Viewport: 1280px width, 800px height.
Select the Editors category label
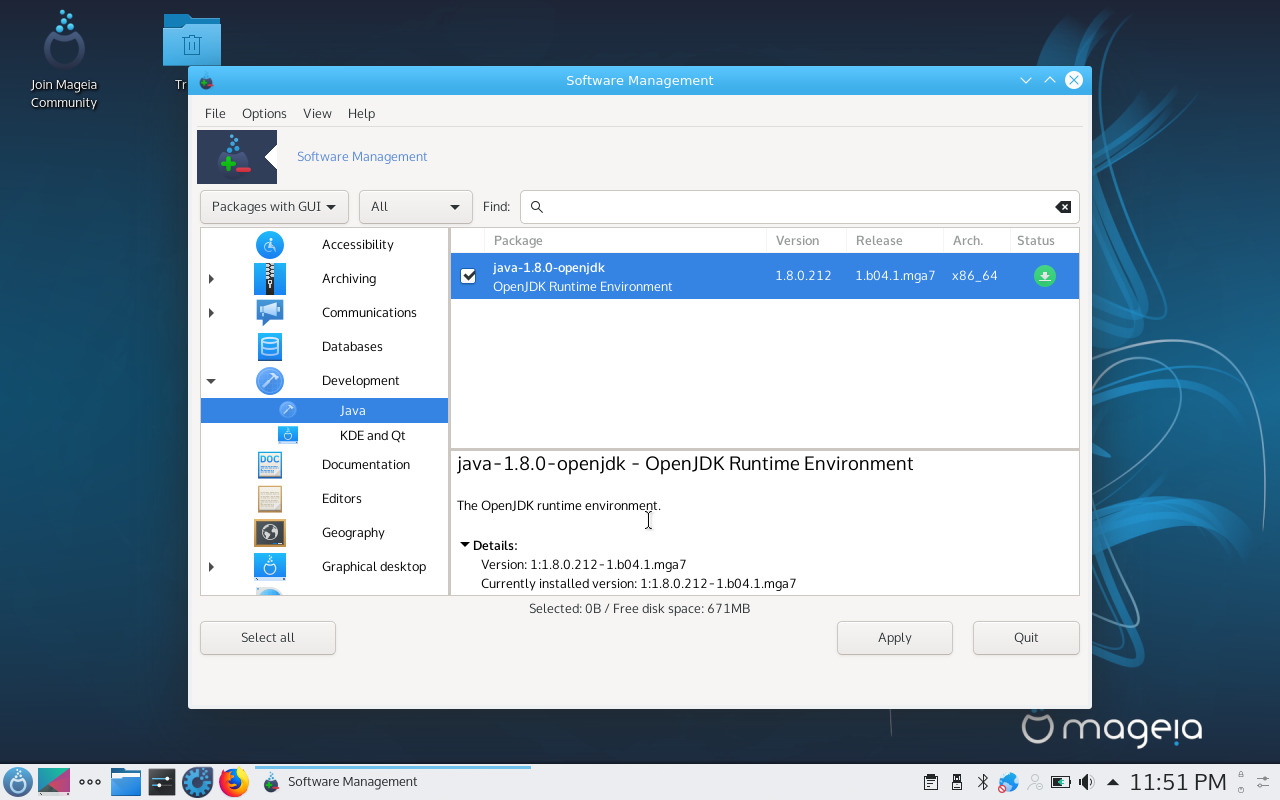[342, 499]
